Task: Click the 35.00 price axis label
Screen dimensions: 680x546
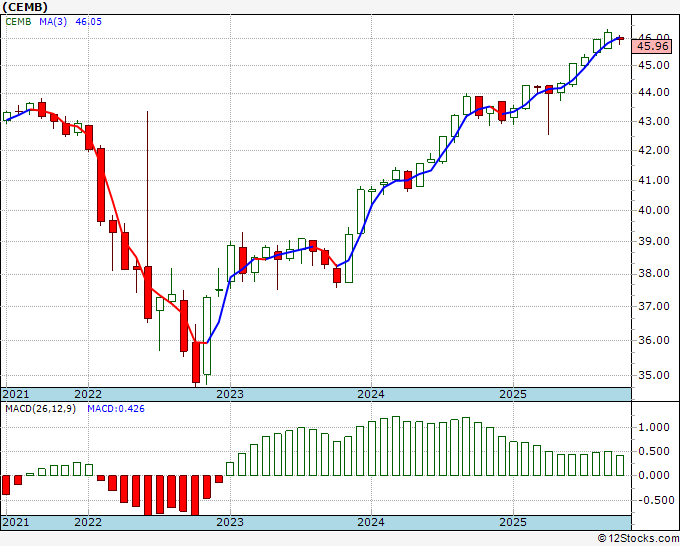Action: pos(654,375)
